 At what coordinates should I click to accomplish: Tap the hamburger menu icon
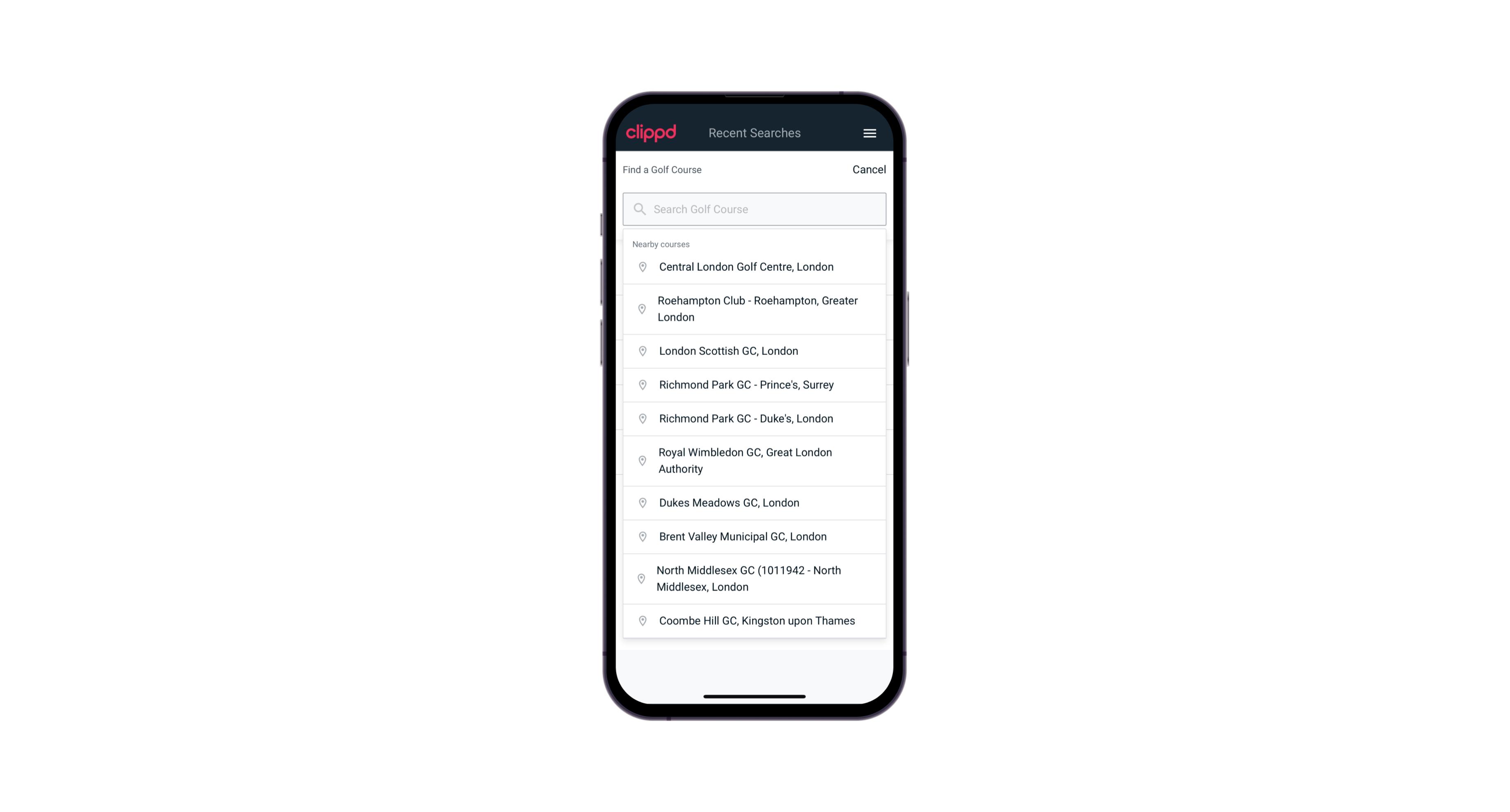click(x=869, y=133)
